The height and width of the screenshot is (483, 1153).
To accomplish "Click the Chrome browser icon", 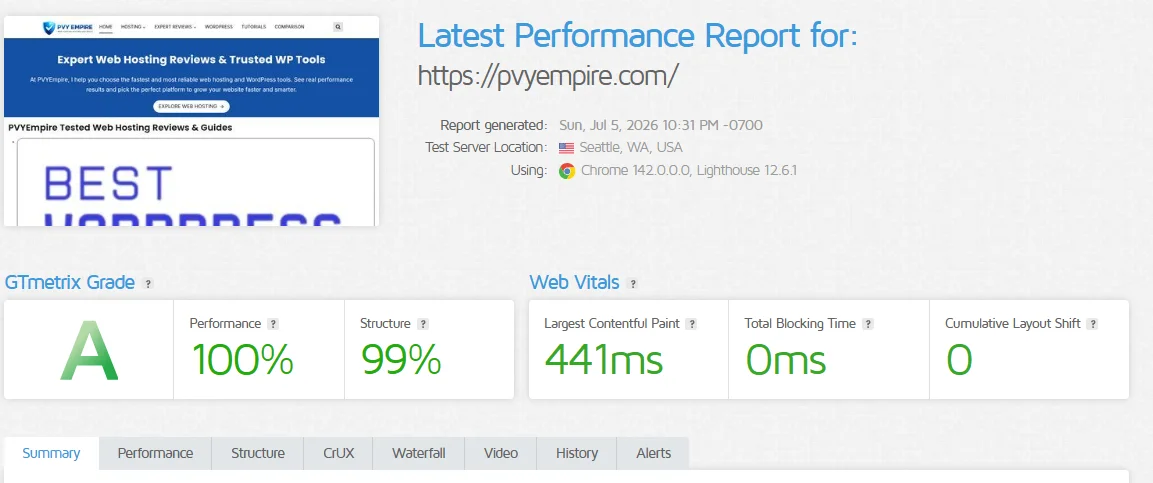I will pyautogui.click(x=566, y=171).
